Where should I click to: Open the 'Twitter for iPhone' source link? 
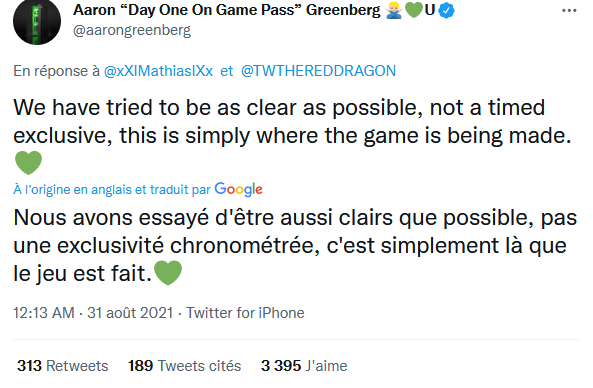click(245, 313)
